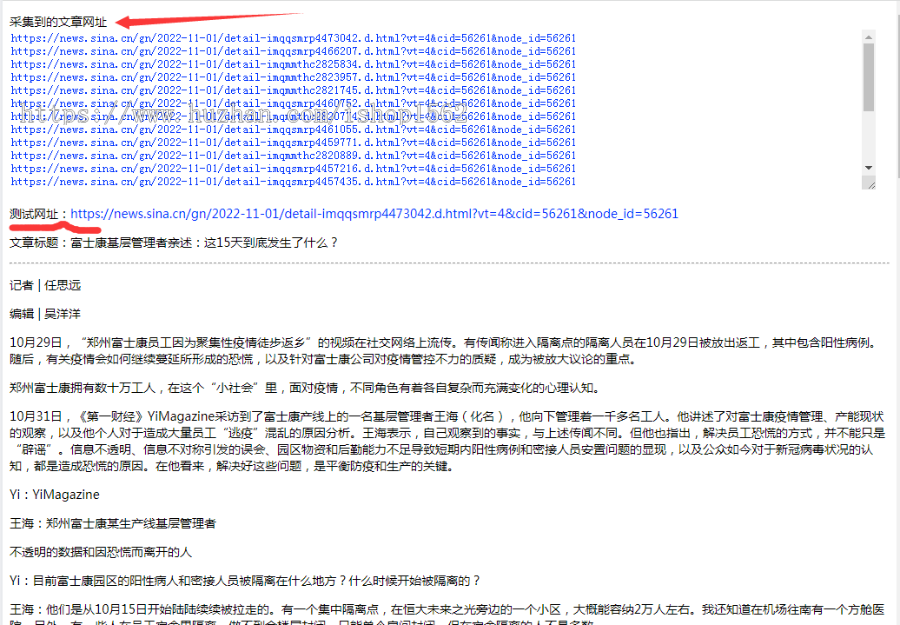The width and height of the screenshot is (900, 625).
Task: Click the URL line containing imqqsmrp4457435
Action: tap(293, 182)
